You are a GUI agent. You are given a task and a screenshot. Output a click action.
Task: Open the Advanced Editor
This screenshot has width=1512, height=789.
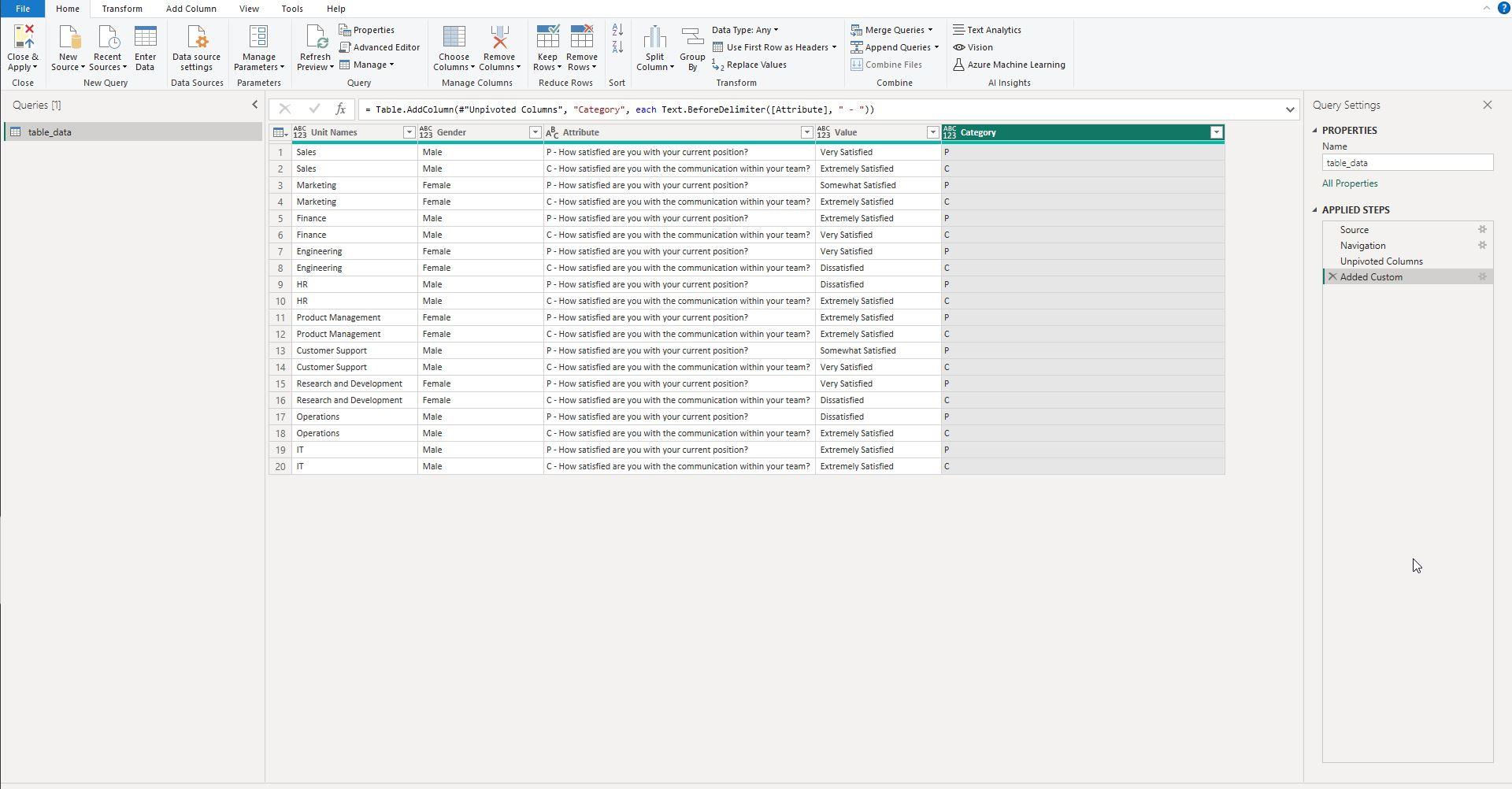click(380, 47)
